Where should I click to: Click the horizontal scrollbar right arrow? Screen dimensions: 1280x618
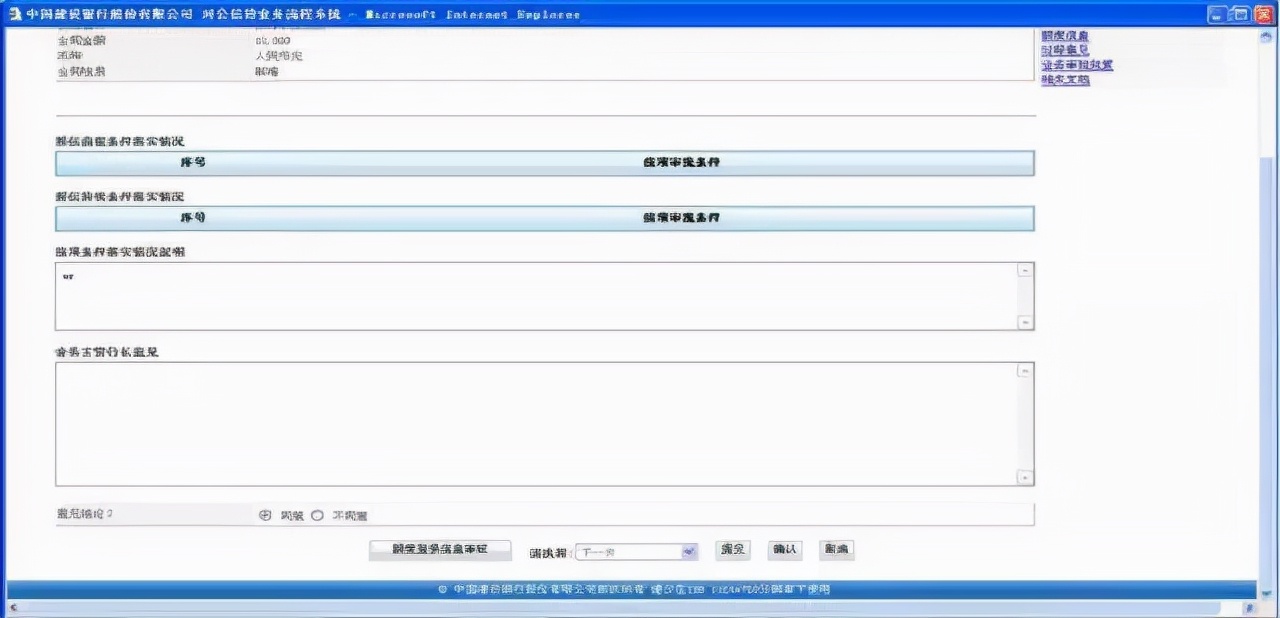click(x=1248, y=607)
